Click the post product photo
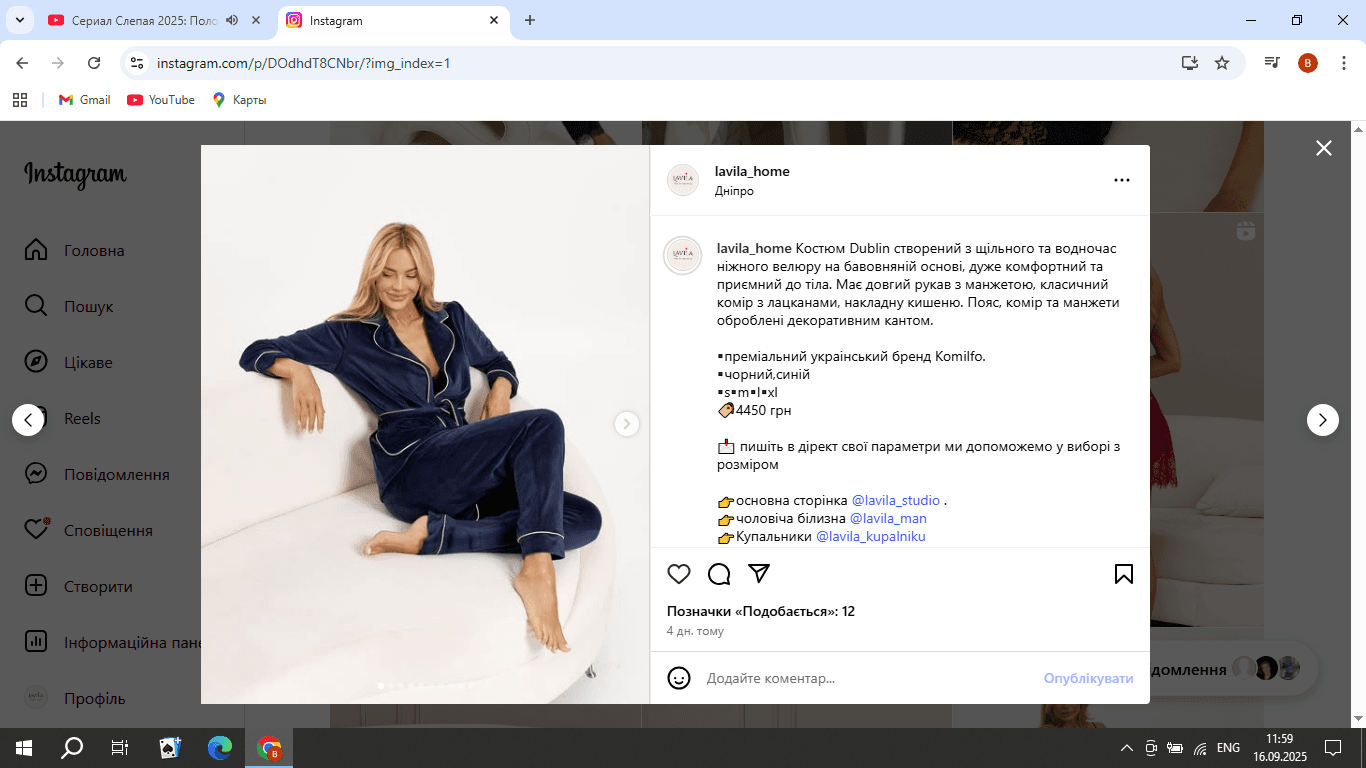 pos(425,424)
